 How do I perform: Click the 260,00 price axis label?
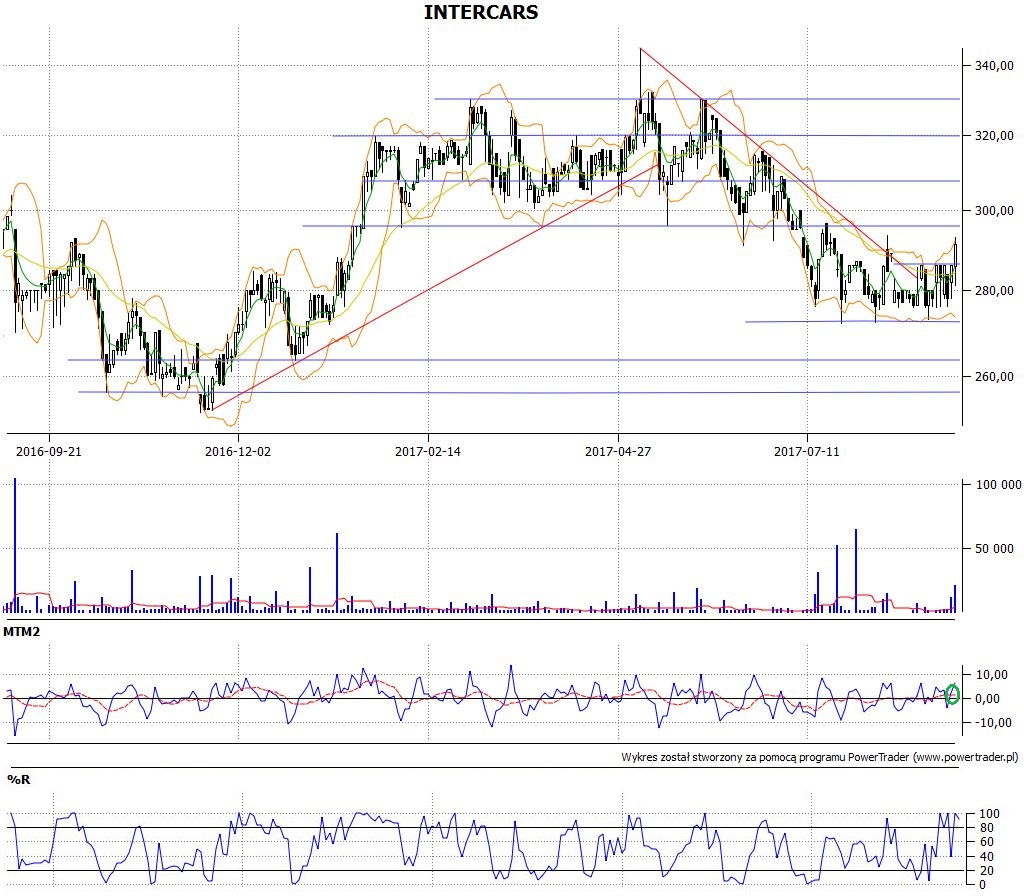point(994,377)
